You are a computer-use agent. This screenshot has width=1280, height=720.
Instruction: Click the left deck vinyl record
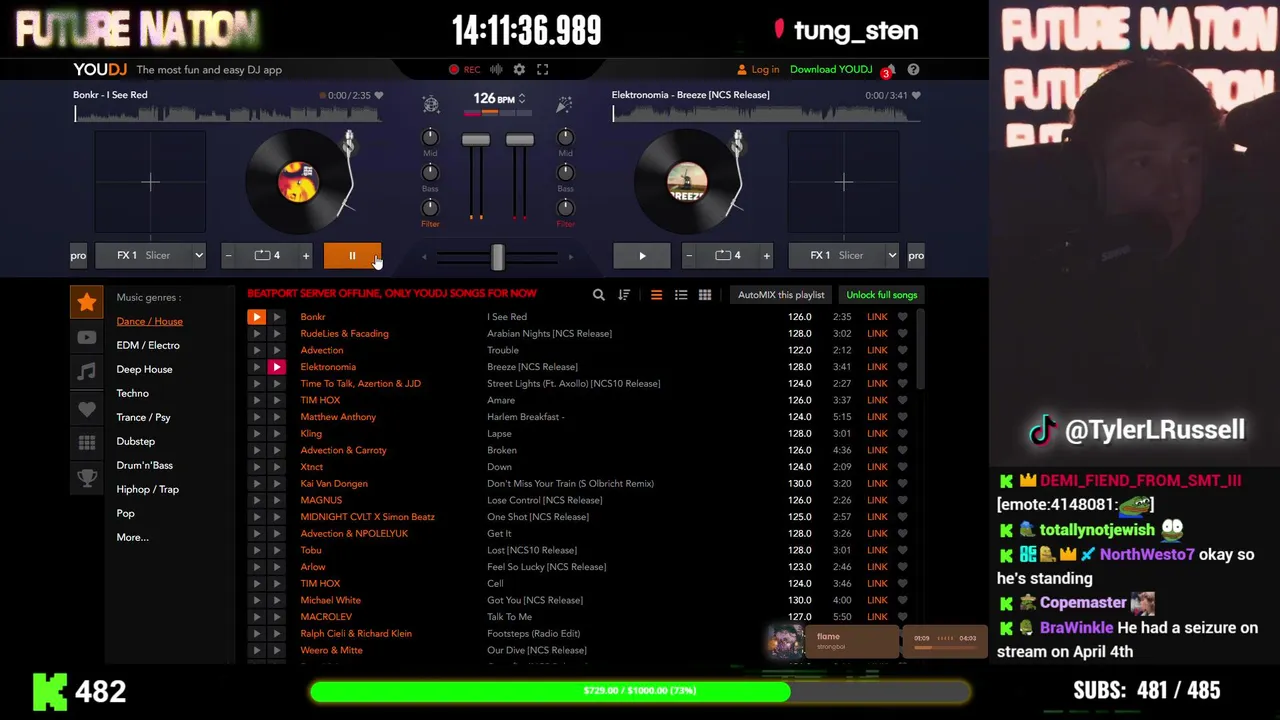(297, 182)
